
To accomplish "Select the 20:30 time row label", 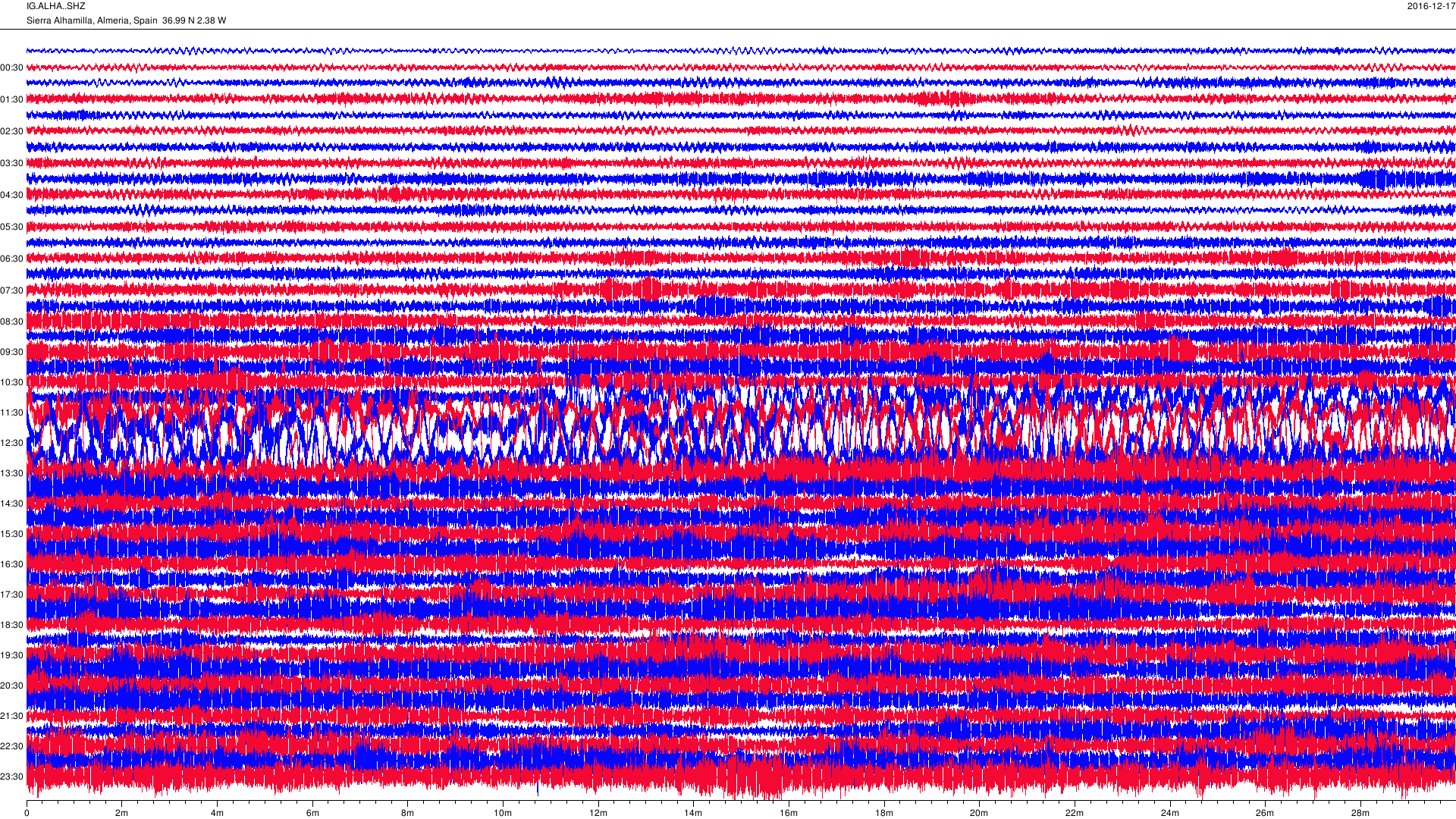I will coord(12,686).
